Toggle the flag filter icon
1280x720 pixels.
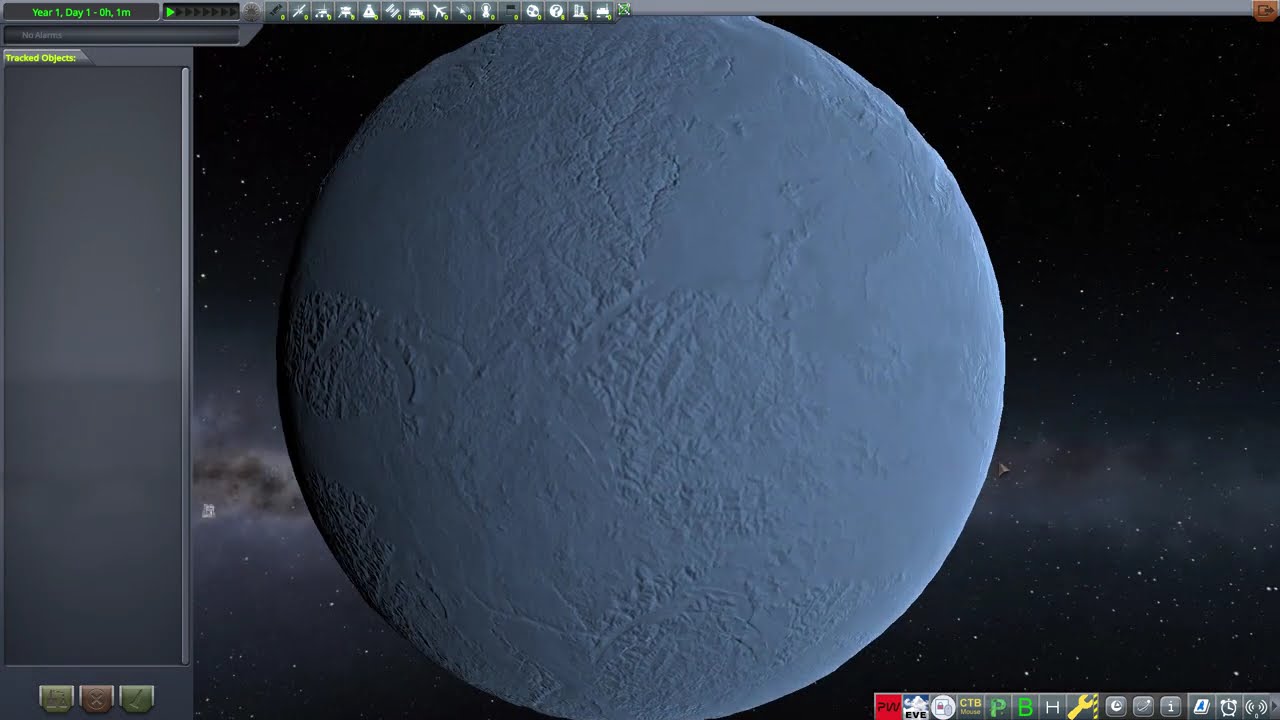tap(510, 12)
